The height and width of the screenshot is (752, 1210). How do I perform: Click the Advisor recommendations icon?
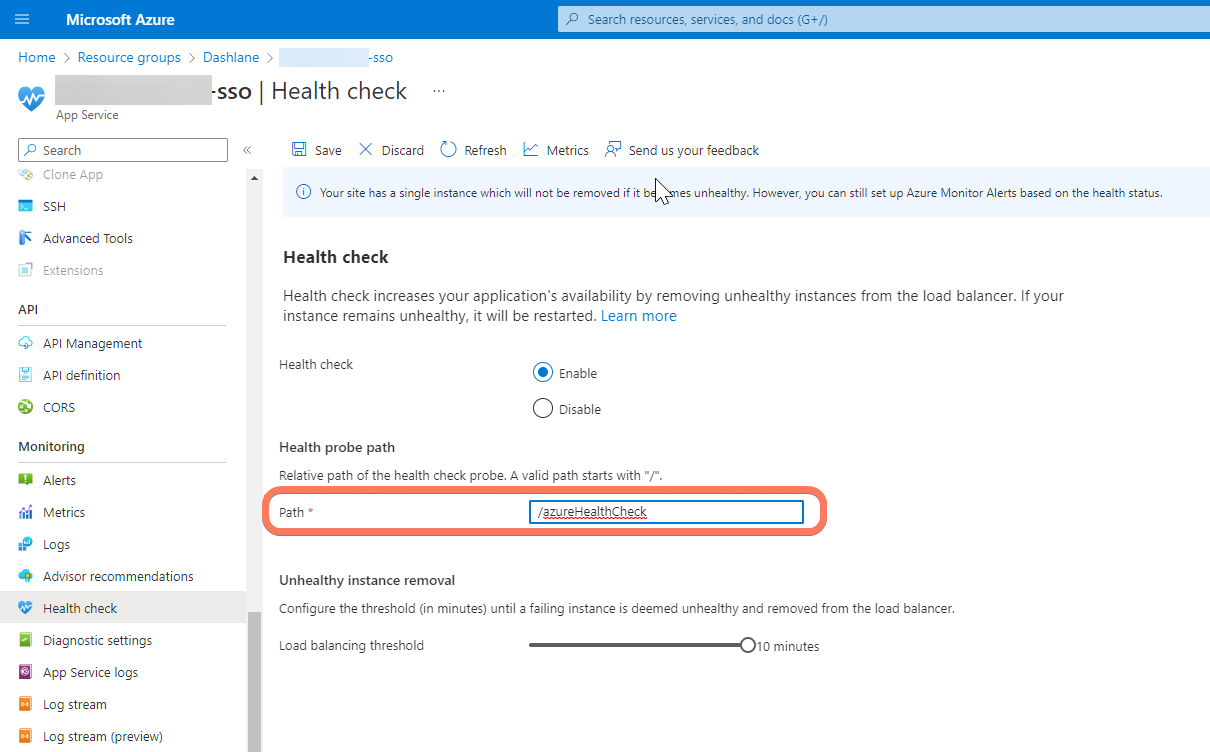[26, 576]
